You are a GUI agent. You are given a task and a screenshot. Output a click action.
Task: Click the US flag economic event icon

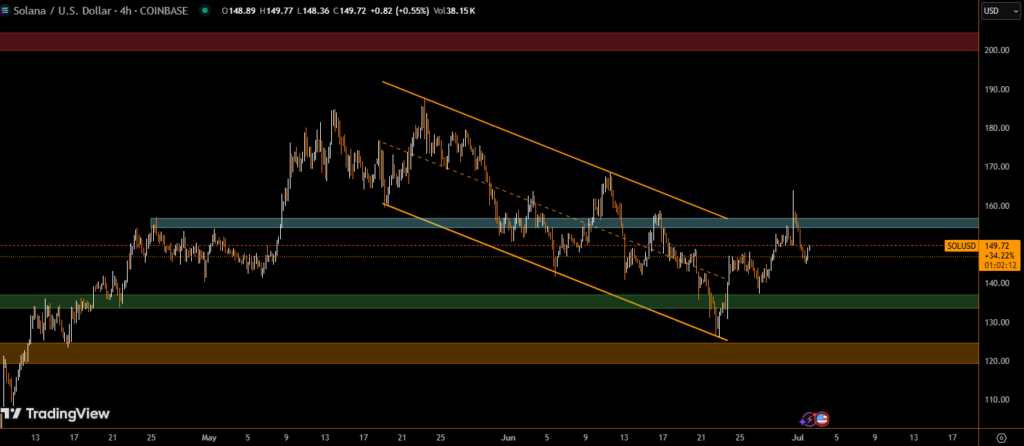tap(822, 418)
